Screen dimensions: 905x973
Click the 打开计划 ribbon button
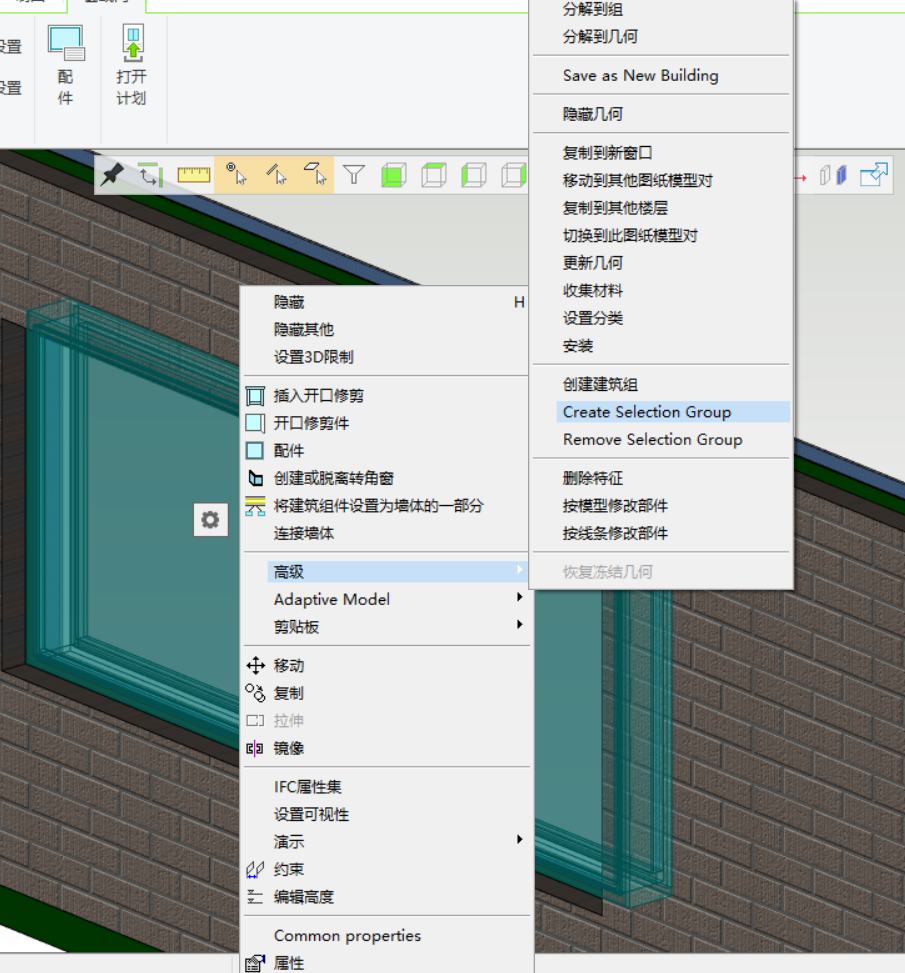click(x=132, y=65)
